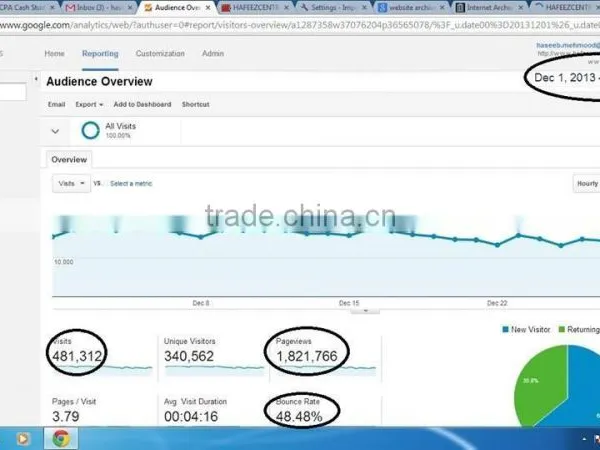The height and width of the screenshot is (450, 600).
Task: Click the Returning visitor legend swatch
Action: 562,329
